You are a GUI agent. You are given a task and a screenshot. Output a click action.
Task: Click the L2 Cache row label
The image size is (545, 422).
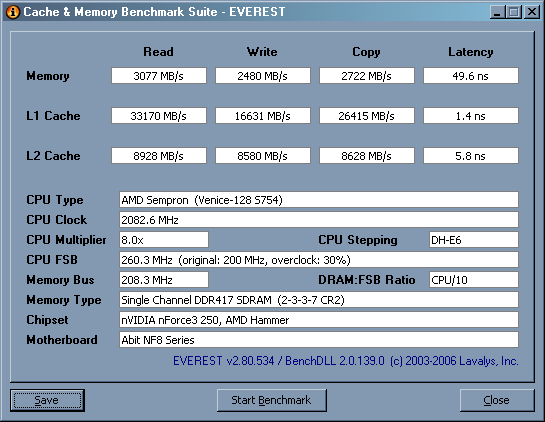click(x=53, y=156)
